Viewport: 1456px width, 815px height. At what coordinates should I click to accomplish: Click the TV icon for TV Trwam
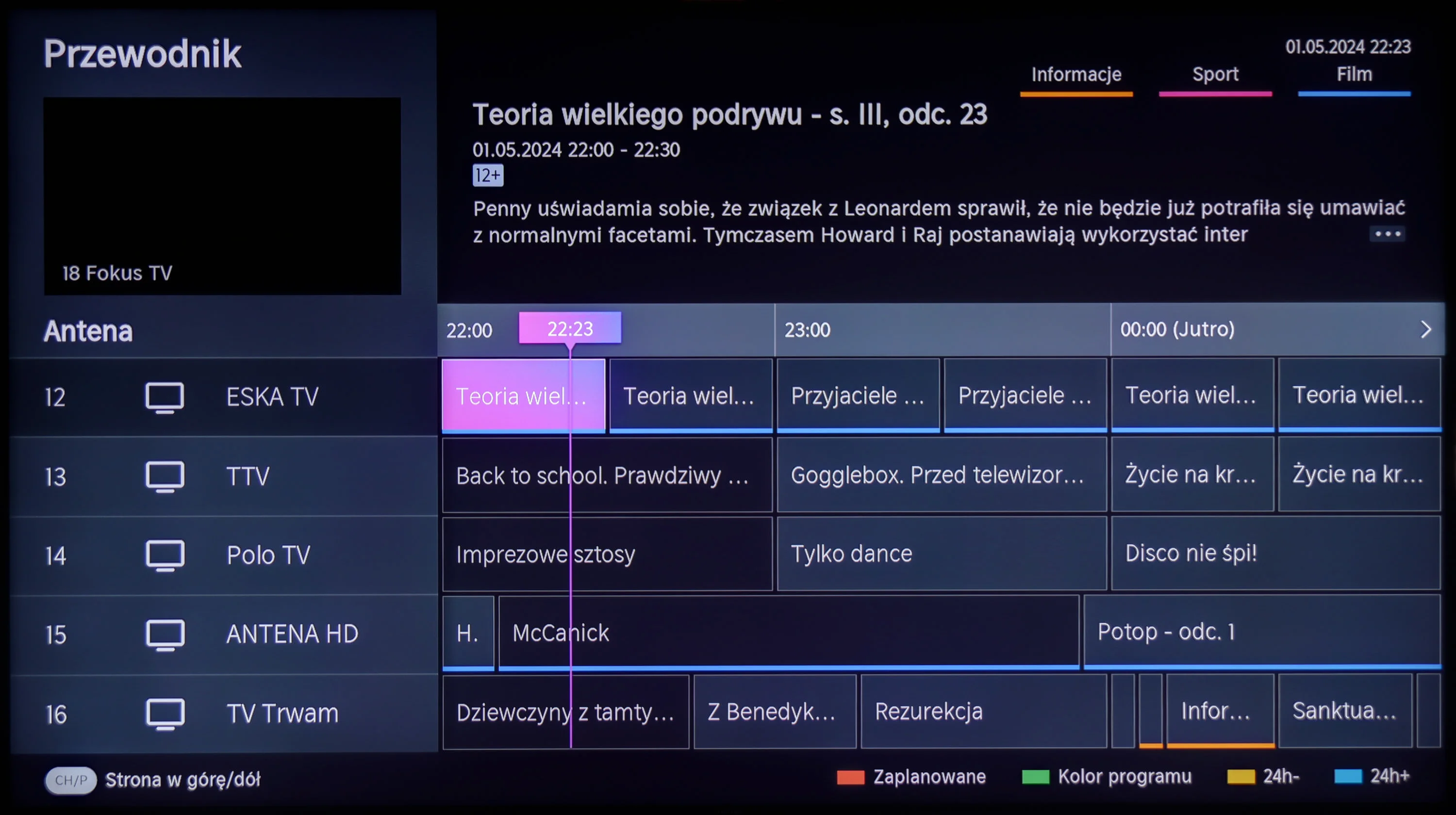pos(165,714)
